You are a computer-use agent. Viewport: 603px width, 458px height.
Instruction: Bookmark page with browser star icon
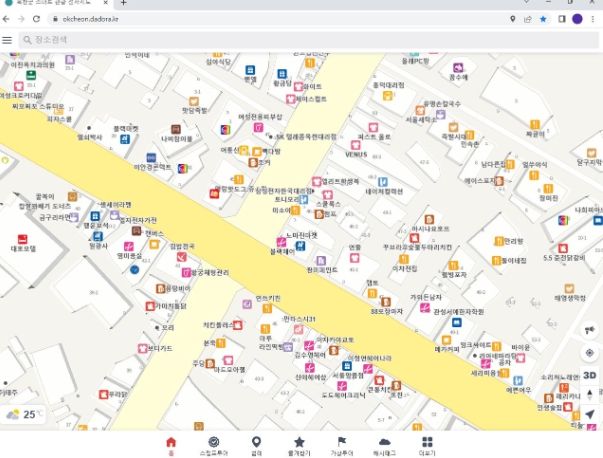(544, 19)
